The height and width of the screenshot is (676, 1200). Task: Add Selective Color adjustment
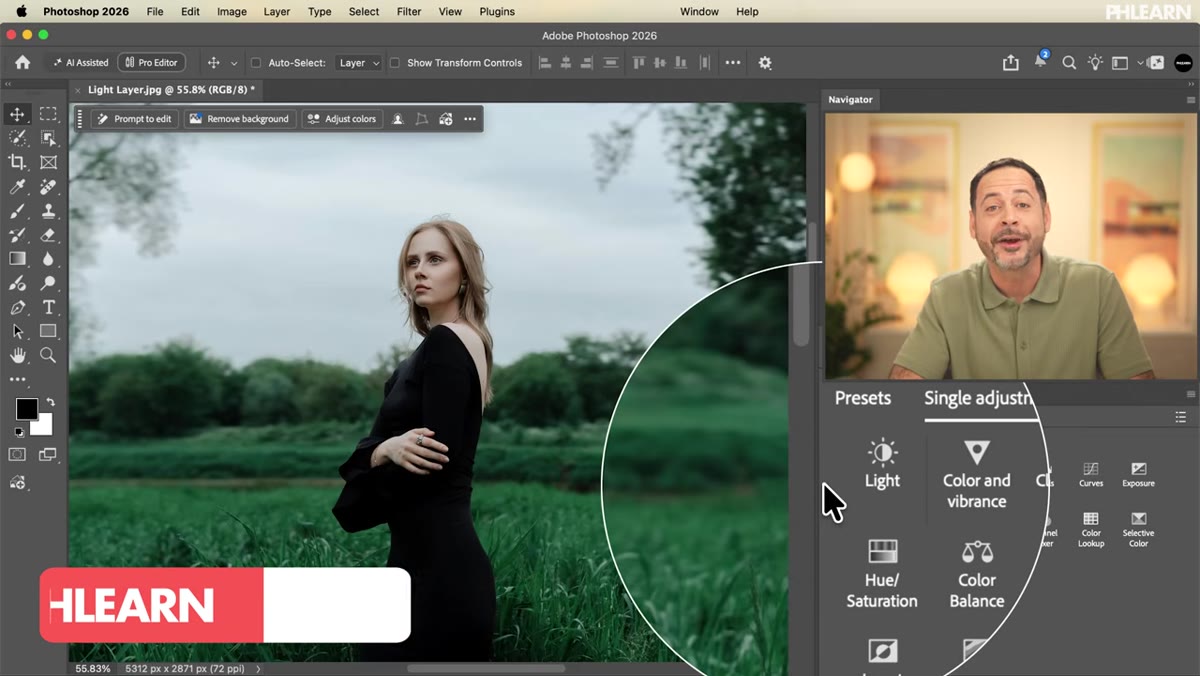click(x=1138, y=530)
